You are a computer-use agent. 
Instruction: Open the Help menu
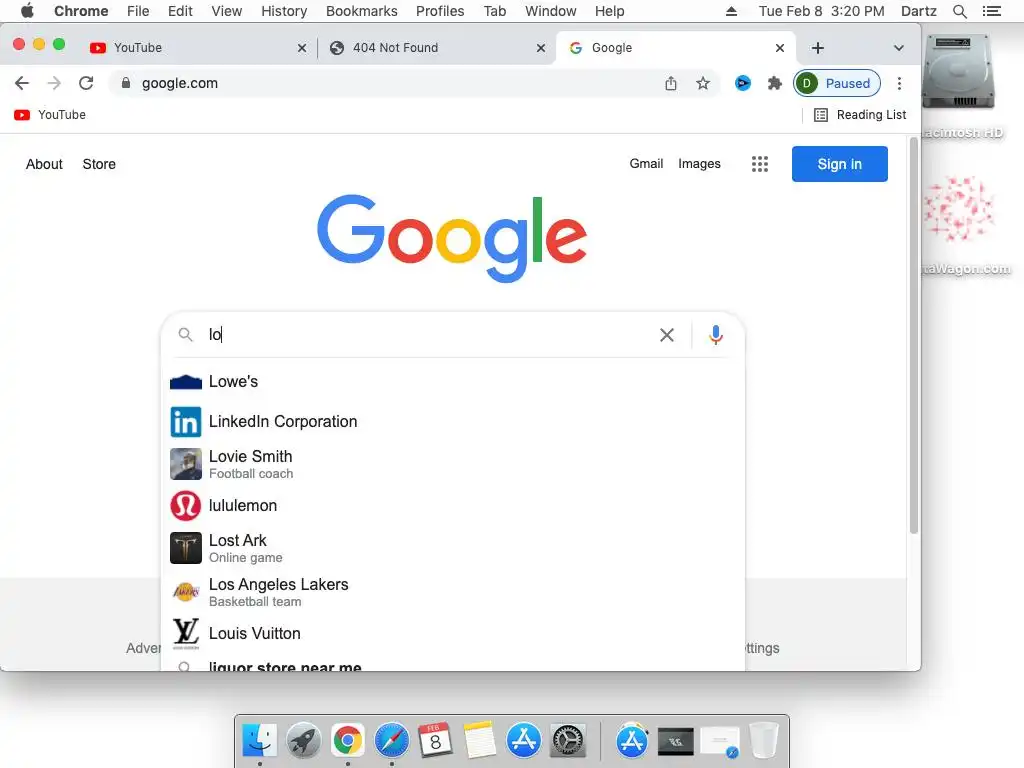(x=609, y=11)
